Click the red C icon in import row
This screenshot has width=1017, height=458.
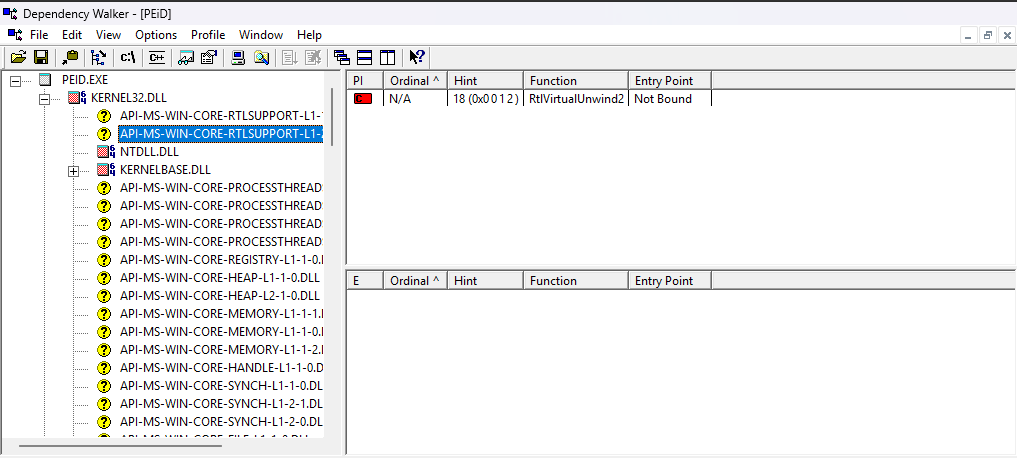[x=363, y=99]
